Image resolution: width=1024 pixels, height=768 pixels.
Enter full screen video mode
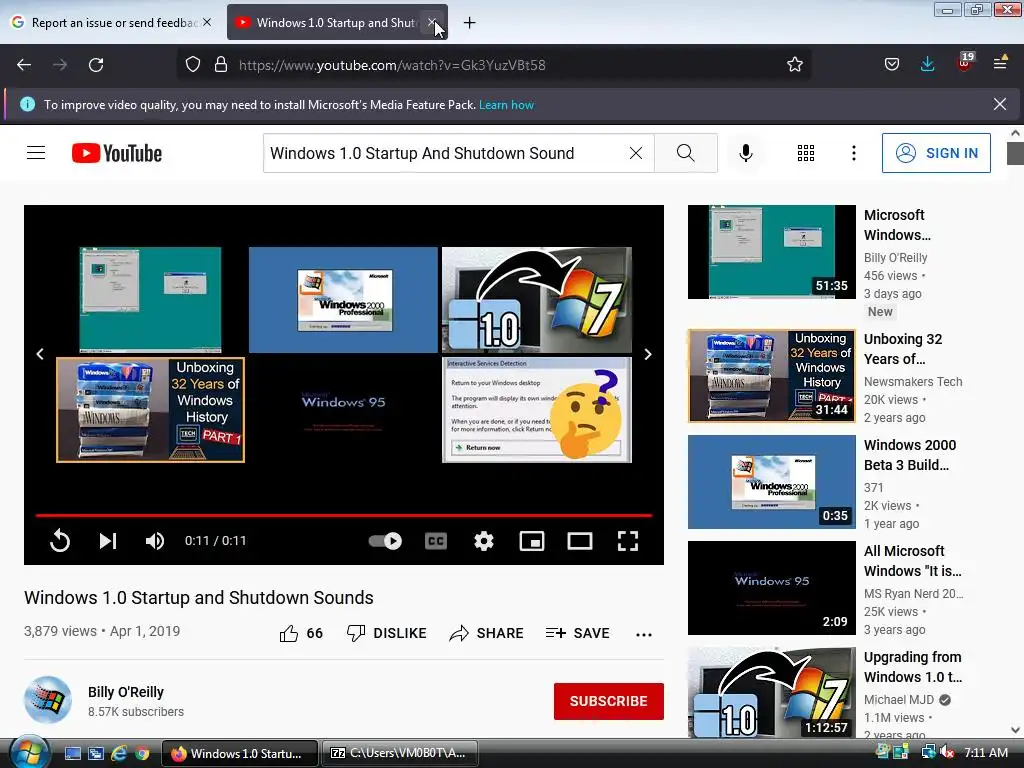628,541
